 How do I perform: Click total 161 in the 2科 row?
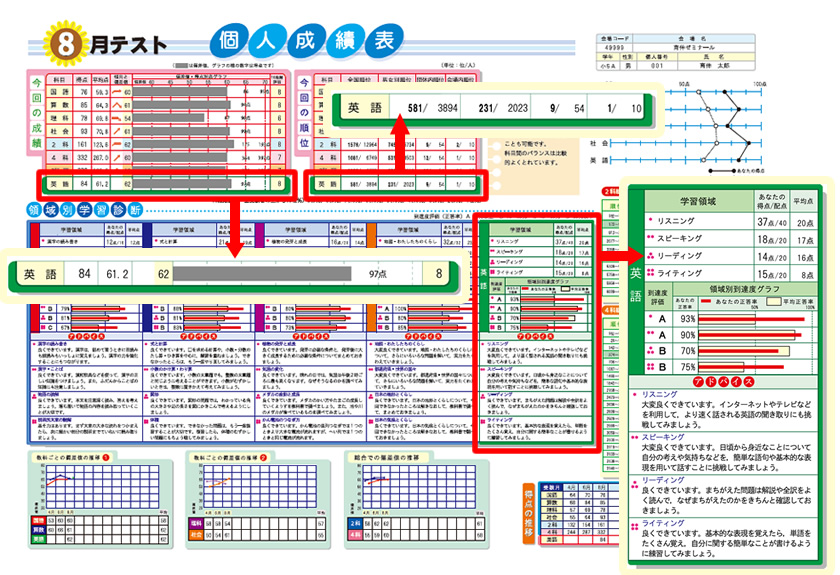[82, 144]
